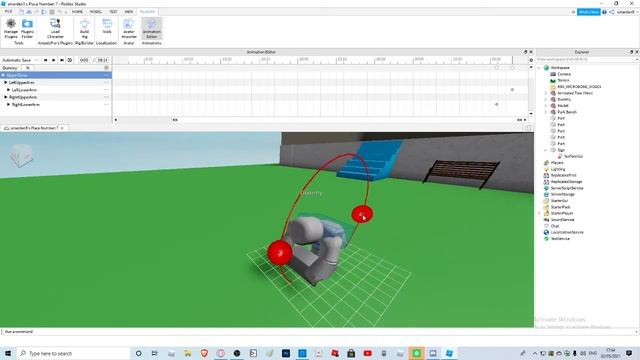Collapse the Workspace node in Explorer
The width and height of the screenshot is (640, 360).
pyautogui.click(x=540, y=68)
